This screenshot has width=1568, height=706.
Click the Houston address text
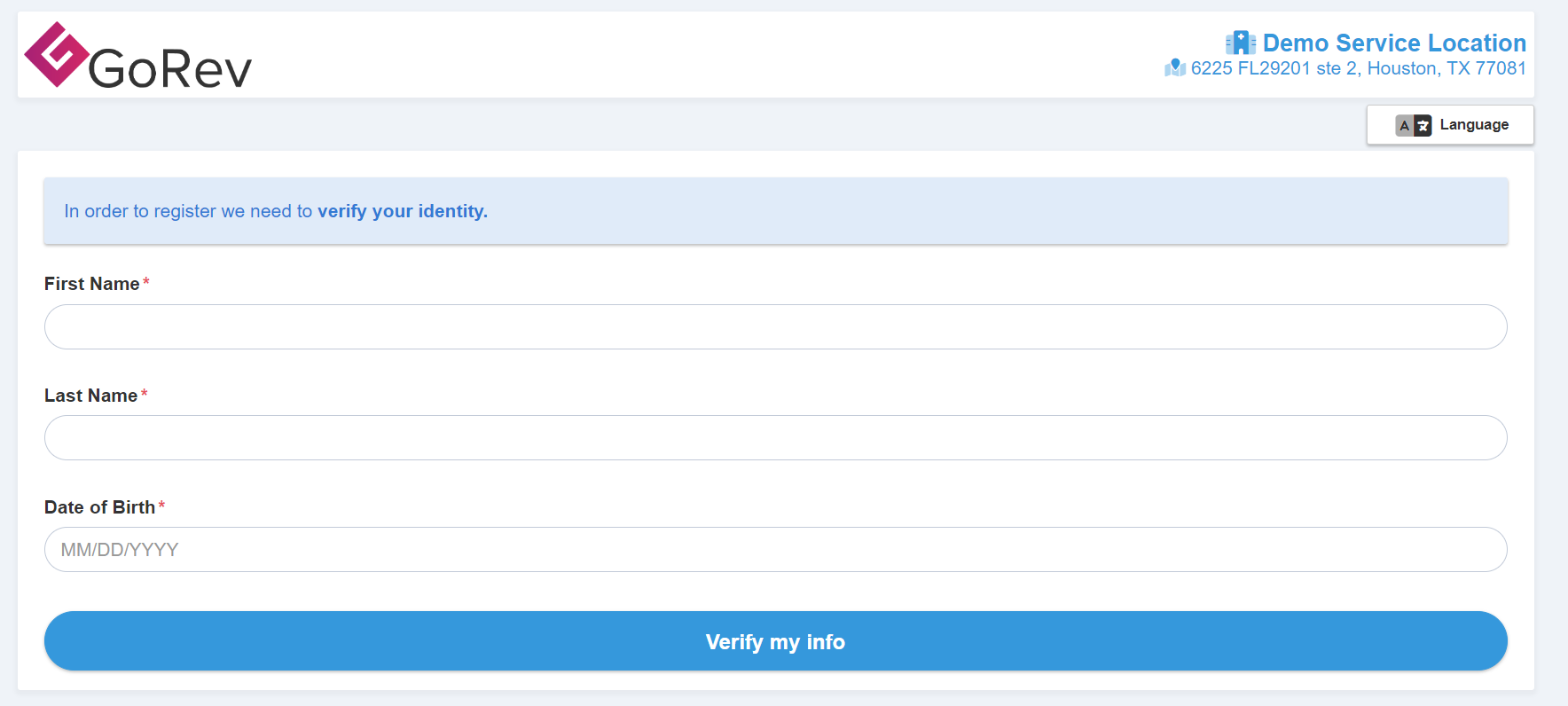[1357, 68]
